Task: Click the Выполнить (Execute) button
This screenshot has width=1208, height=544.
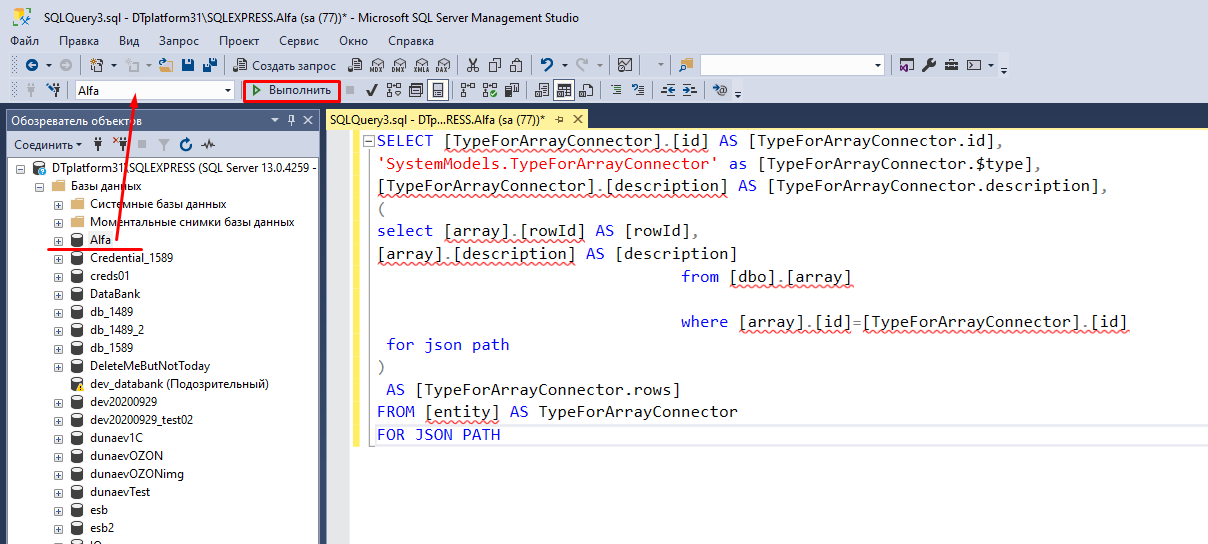Action: [x=292, y=90]
